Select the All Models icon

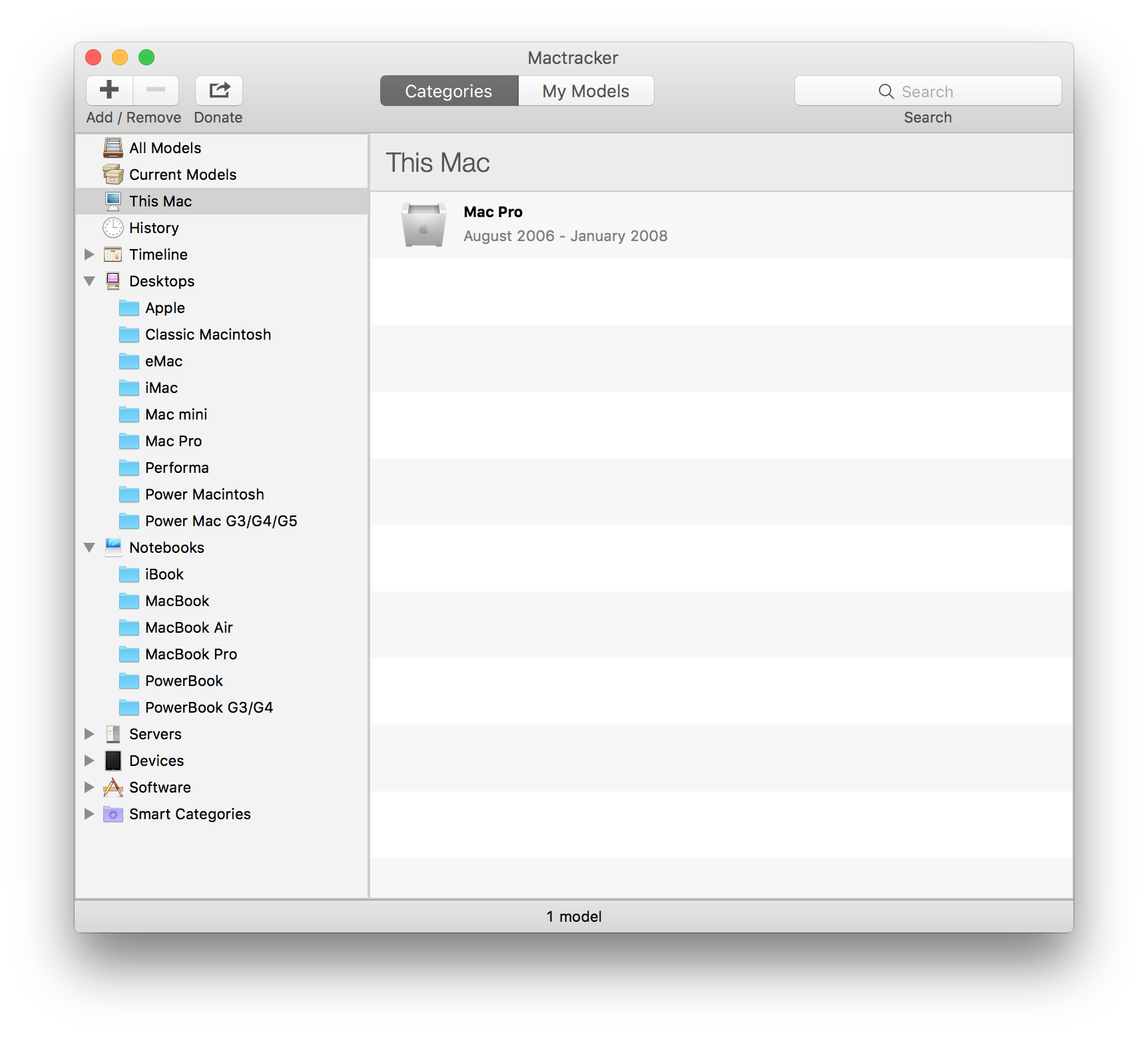point(113,147)
